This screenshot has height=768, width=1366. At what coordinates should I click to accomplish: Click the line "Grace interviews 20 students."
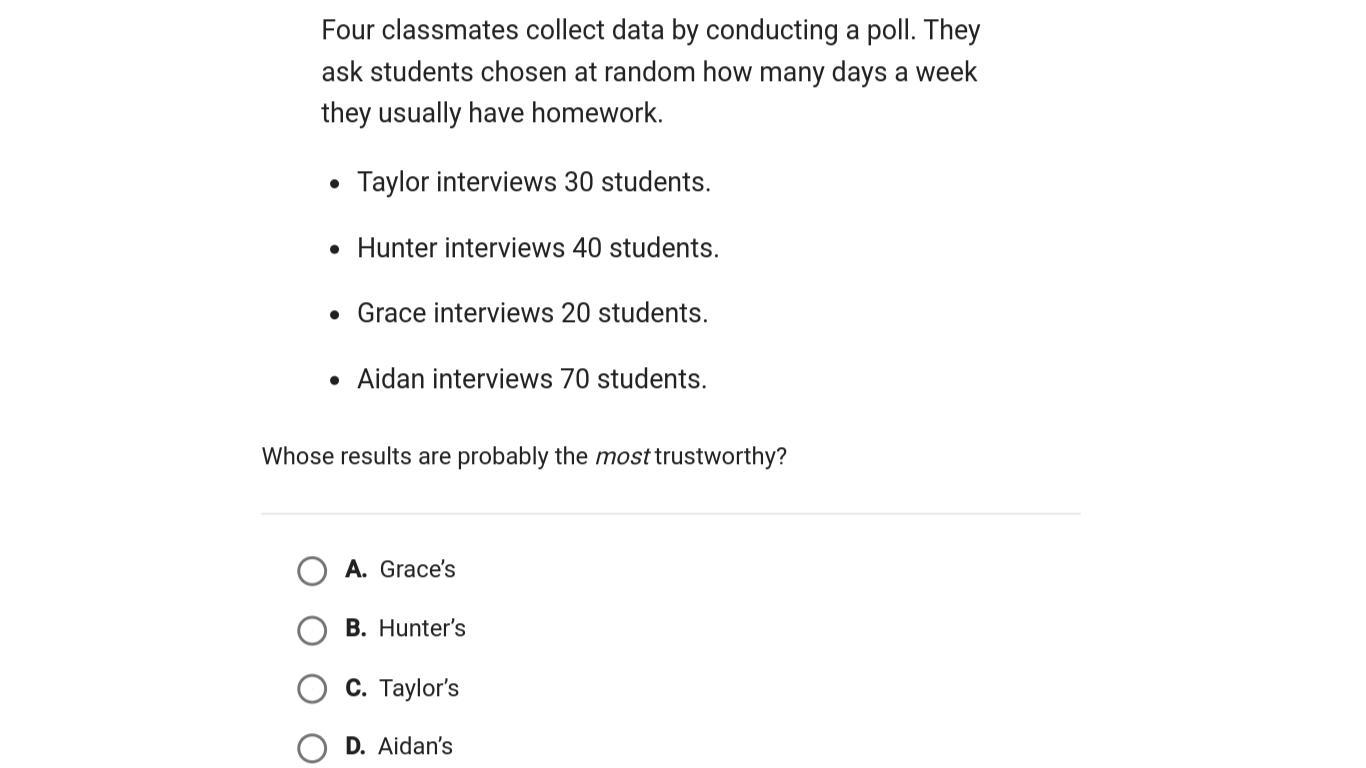[x=532, y=313]
